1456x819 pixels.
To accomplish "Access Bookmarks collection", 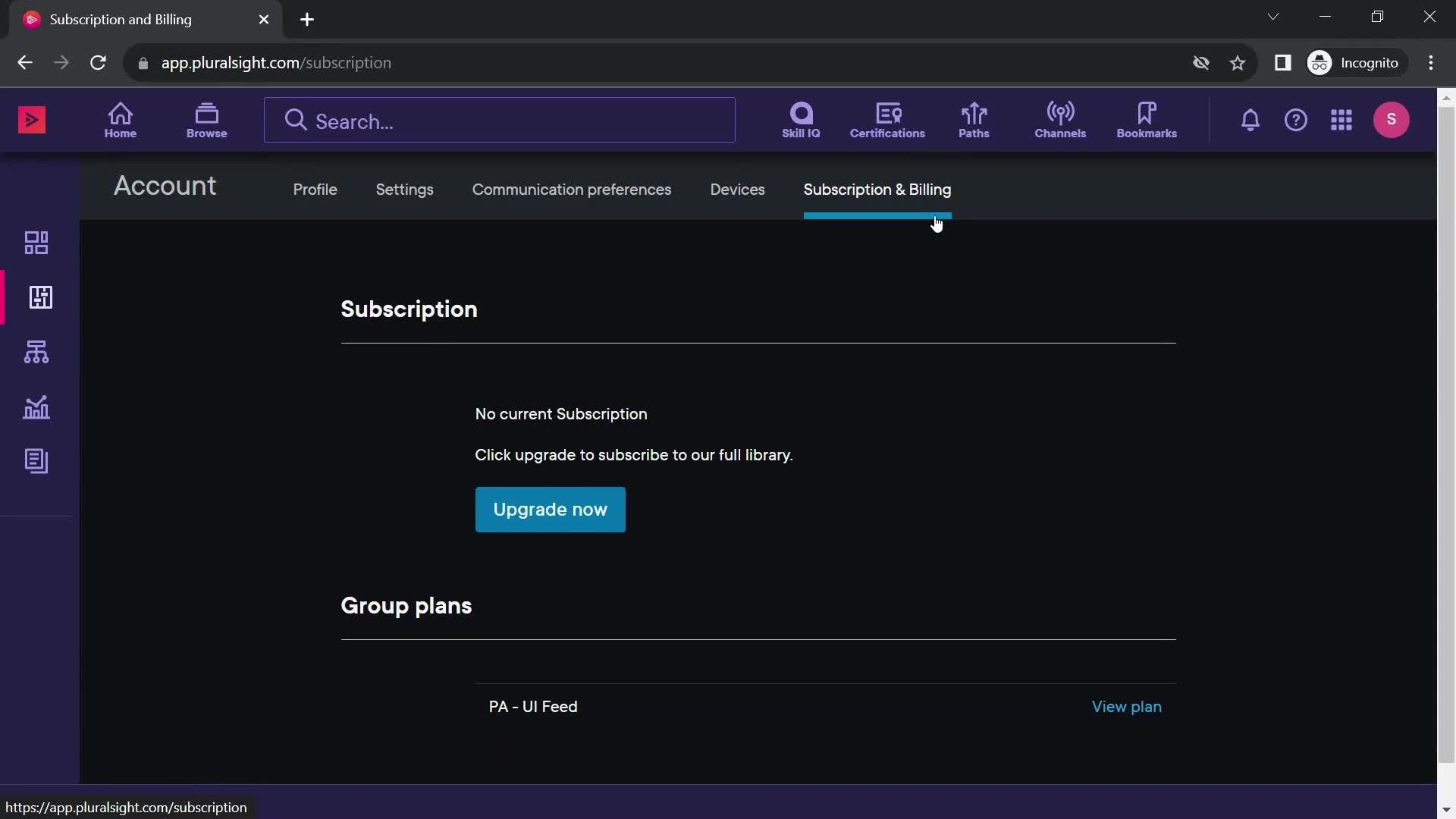I will click(1147, 119).
